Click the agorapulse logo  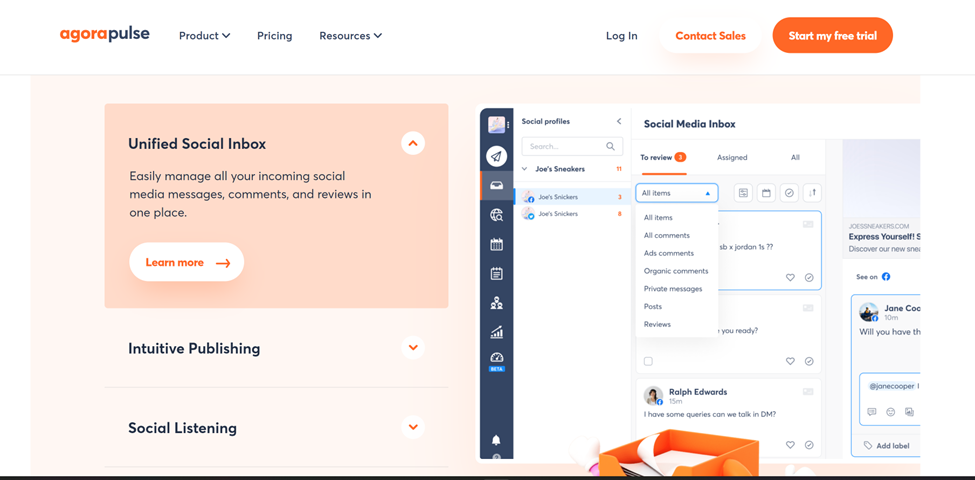point(104,34)
